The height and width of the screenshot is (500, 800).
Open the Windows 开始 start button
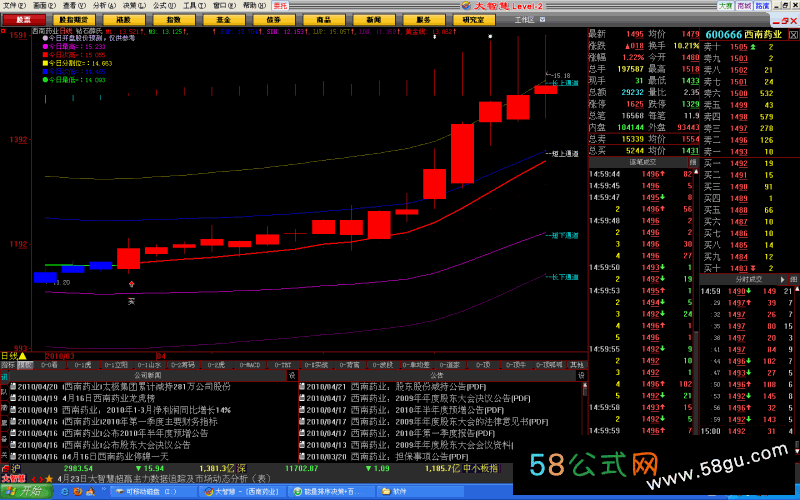[27, 492]
